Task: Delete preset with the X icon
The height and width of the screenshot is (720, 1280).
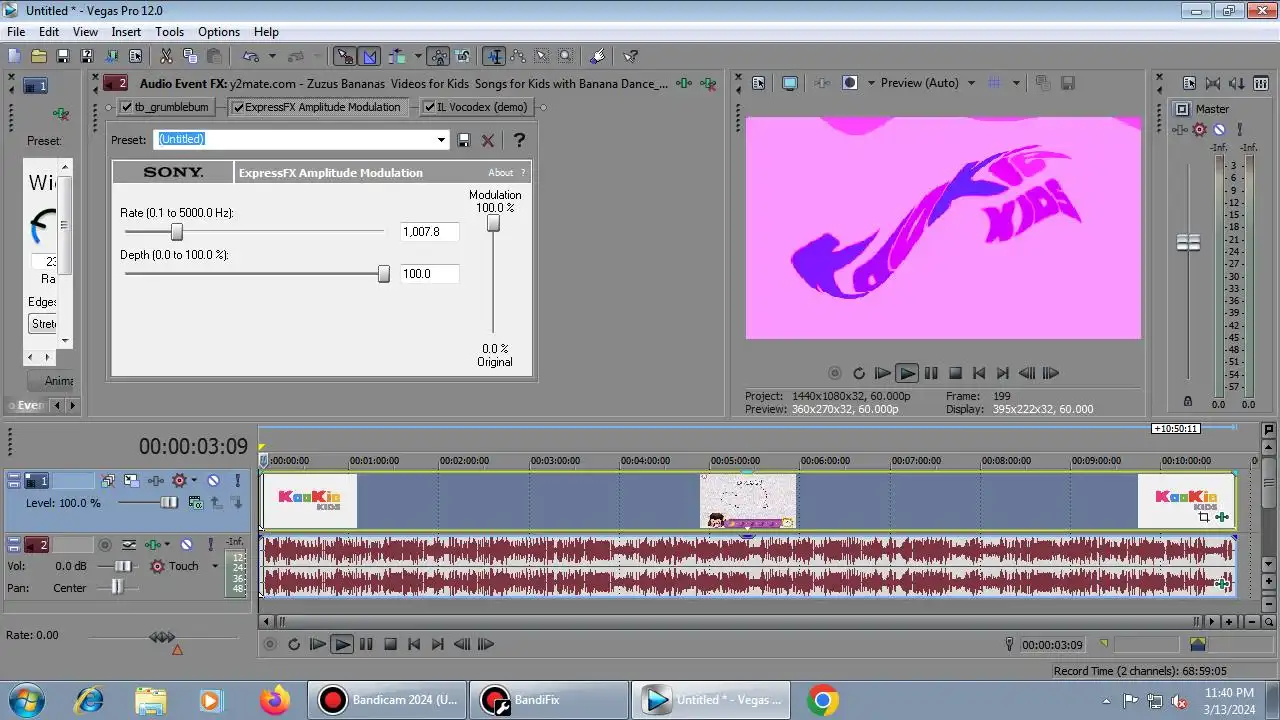Action: tap(488, 140)
